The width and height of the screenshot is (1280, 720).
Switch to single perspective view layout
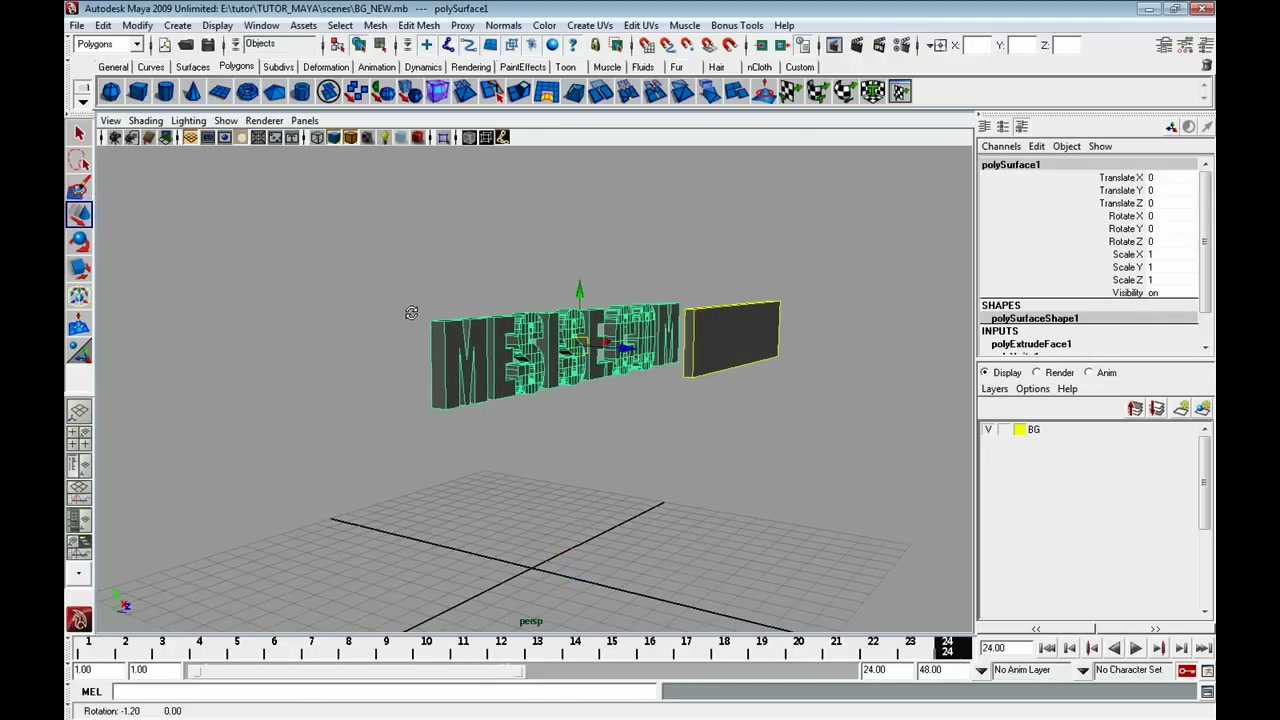pos(79,411)
